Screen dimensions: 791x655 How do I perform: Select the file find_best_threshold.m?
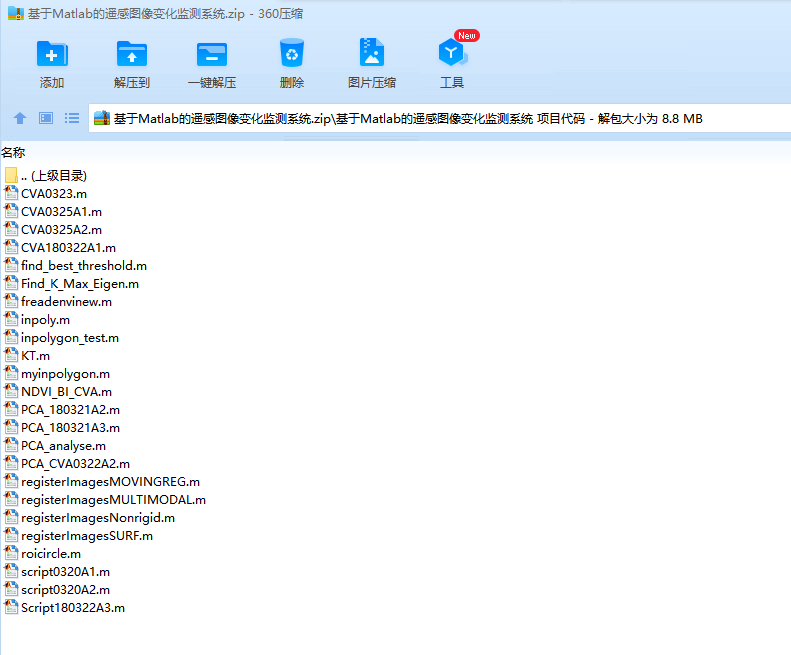point(84,266)
